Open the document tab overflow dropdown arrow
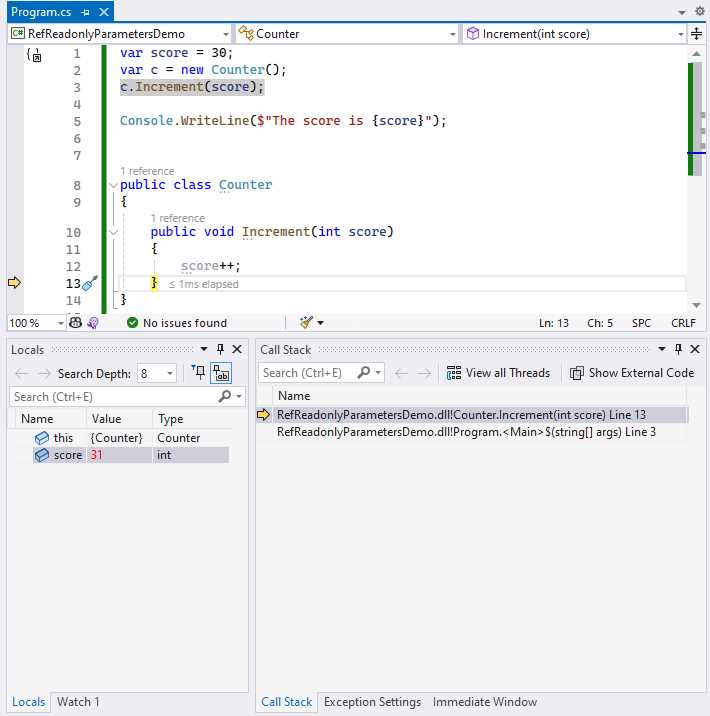 682,12
